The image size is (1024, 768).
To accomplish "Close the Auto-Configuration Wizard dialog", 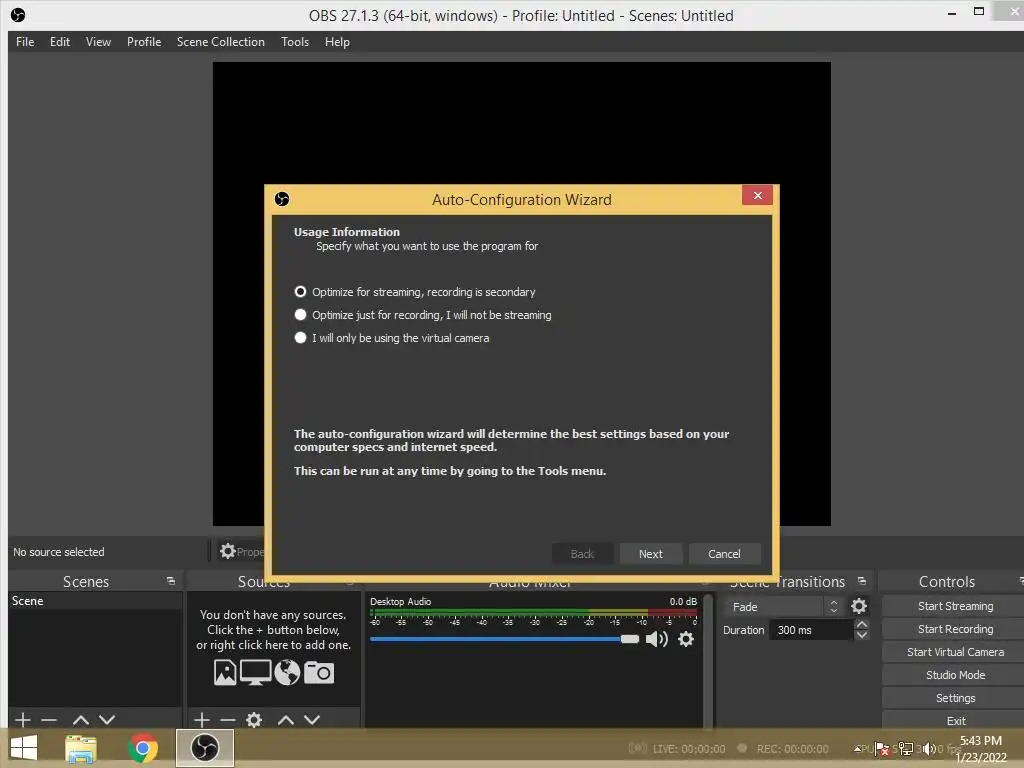I will click(758, 195).
